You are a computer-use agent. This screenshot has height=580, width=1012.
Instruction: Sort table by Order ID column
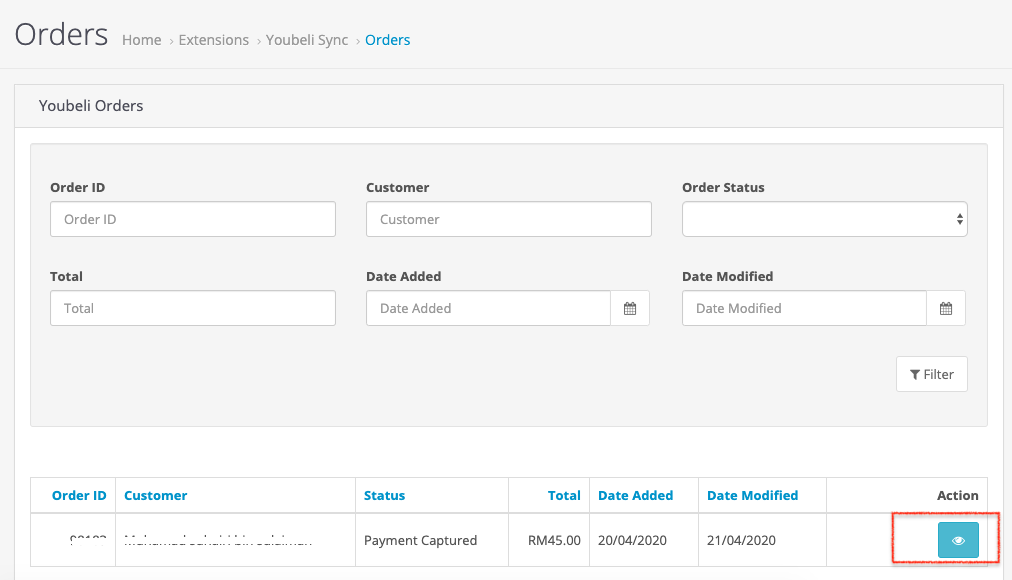(79, 495)
